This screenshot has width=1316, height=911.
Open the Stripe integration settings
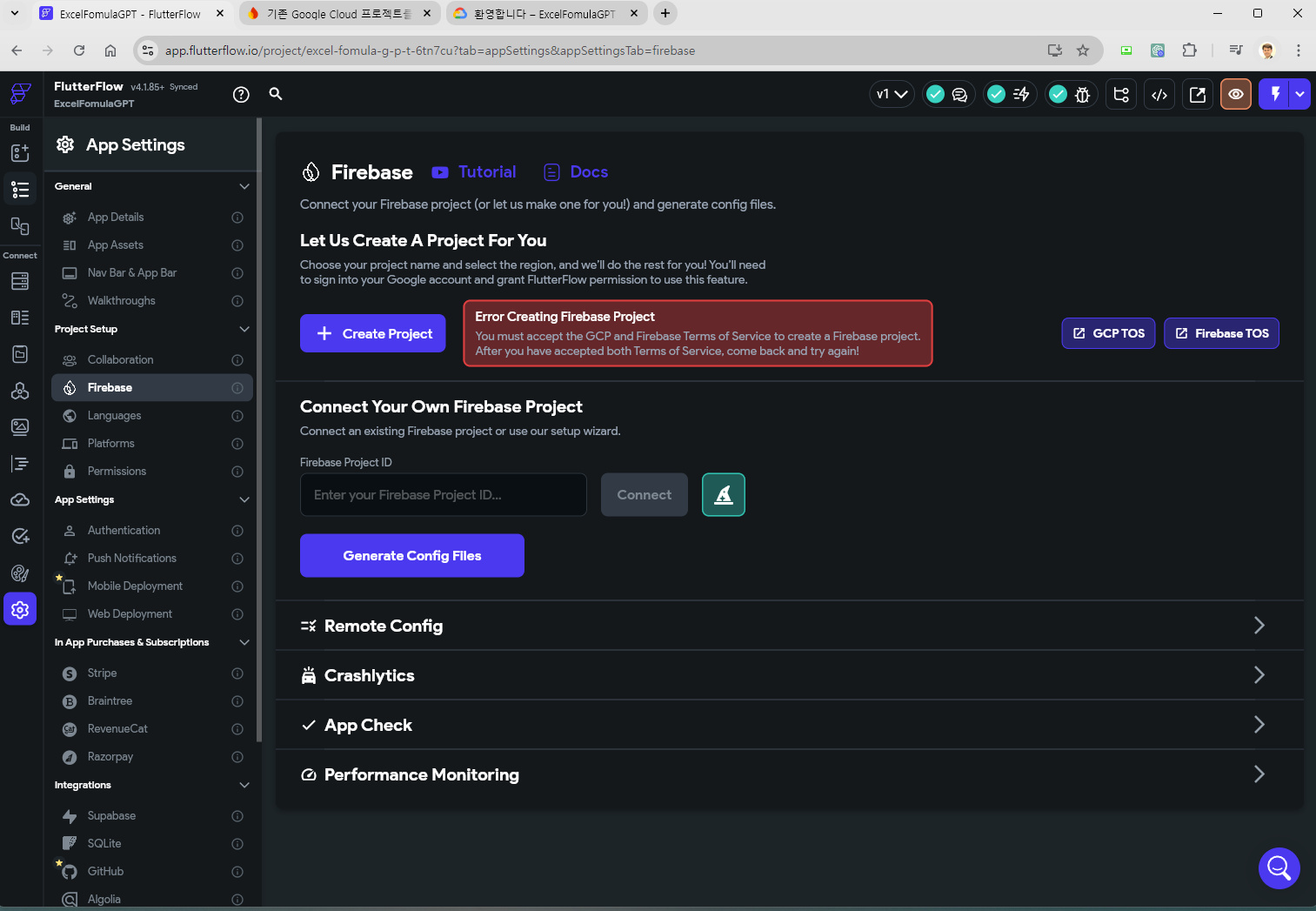152,673
